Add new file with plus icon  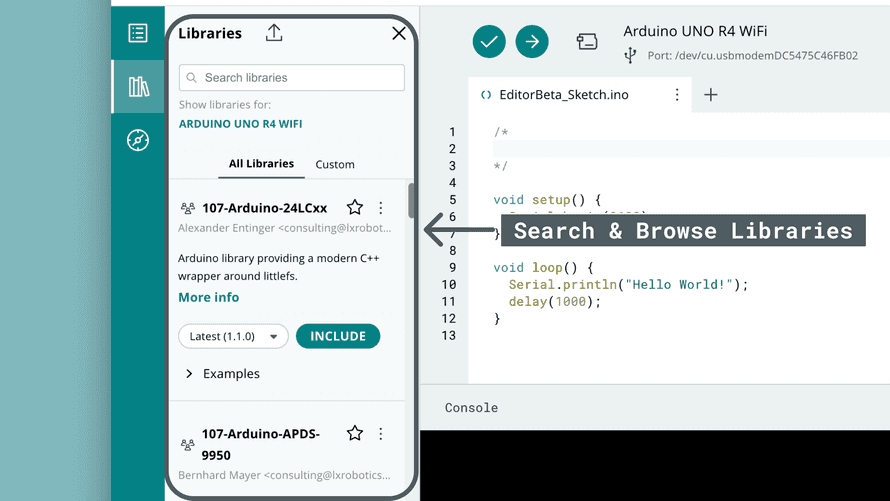pos(711,95)
